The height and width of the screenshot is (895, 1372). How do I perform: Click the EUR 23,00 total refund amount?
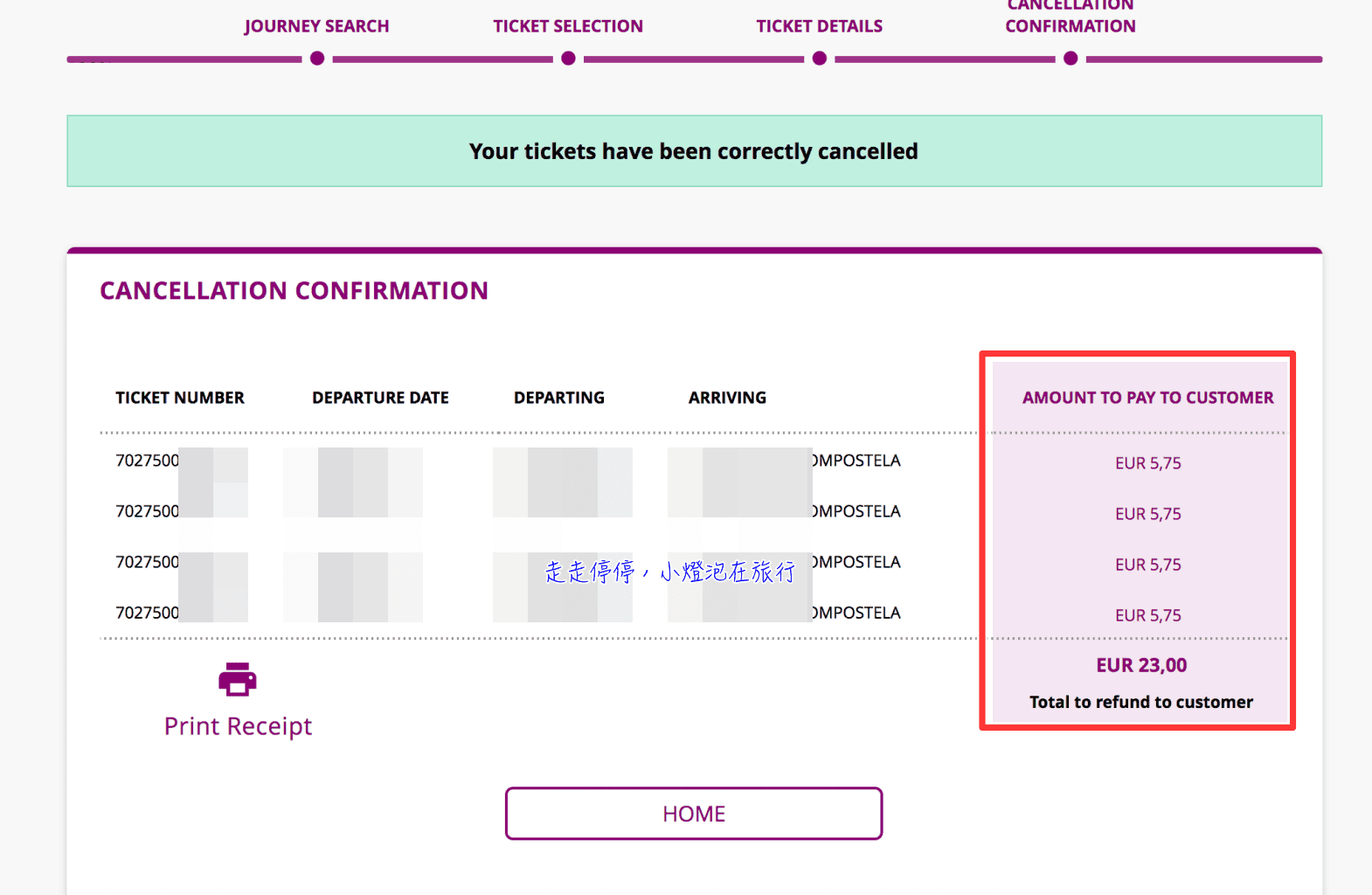(1141, 665)
